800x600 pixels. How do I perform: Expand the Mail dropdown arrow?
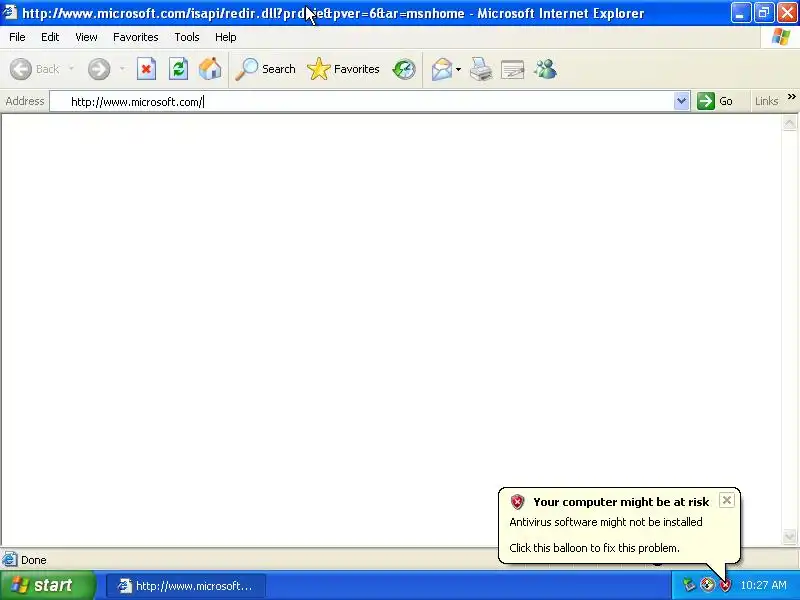pyautogui.click(x=458, y=69)
